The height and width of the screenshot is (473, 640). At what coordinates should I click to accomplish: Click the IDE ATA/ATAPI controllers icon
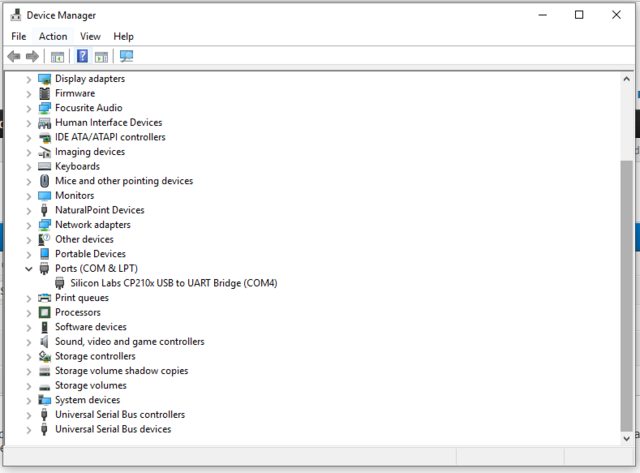click(44, 138)
